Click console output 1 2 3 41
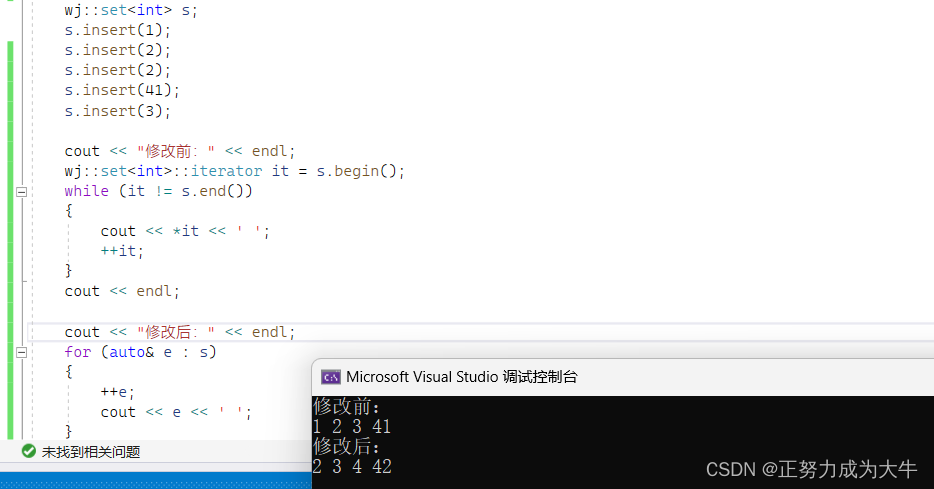This screenshot has width=934, height=489. click(352, 427)
